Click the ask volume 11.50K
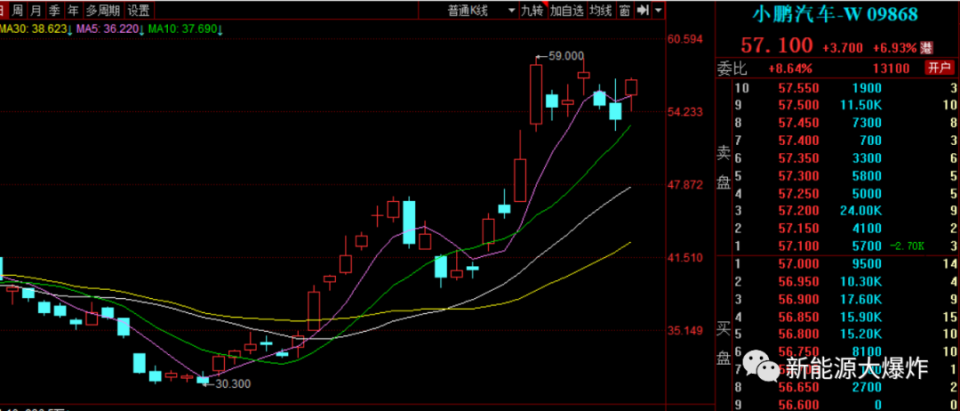The width and height of the screenshot is (960, 411). click(861, 105)
